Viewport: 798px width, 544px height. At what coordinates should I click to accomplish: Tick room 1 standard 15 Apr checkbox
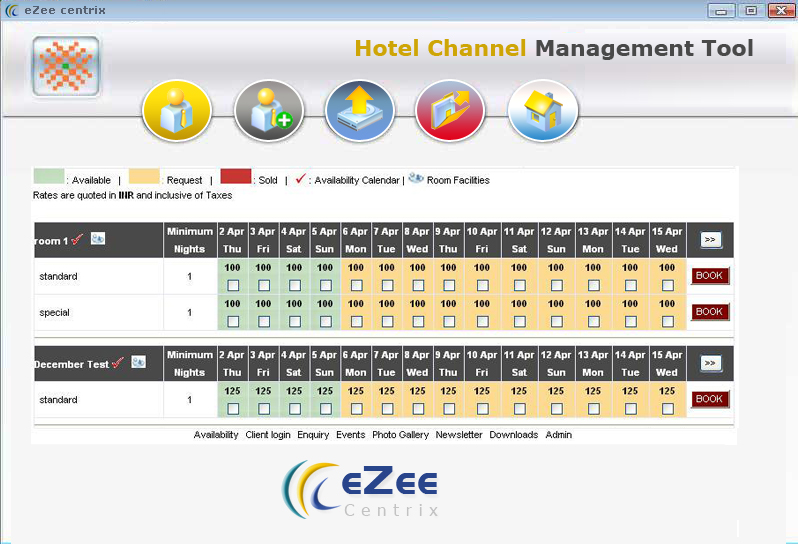pyautogui.click(x=668, y=285)
